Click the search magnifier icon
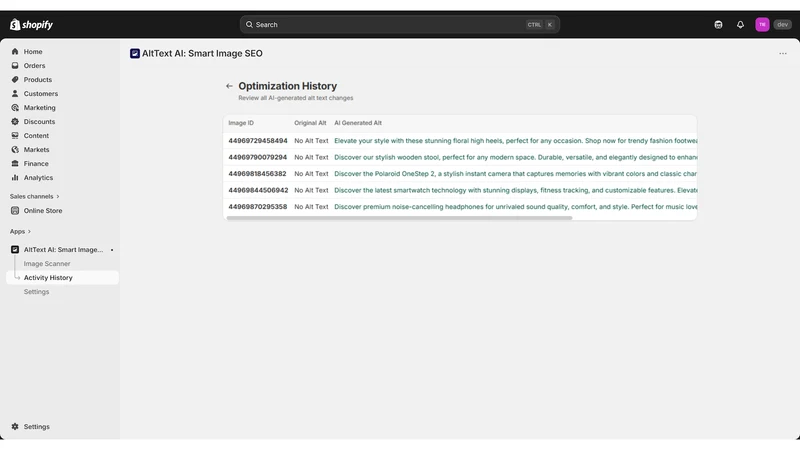The height and width of the screenshot is (450, 800). 249,24
